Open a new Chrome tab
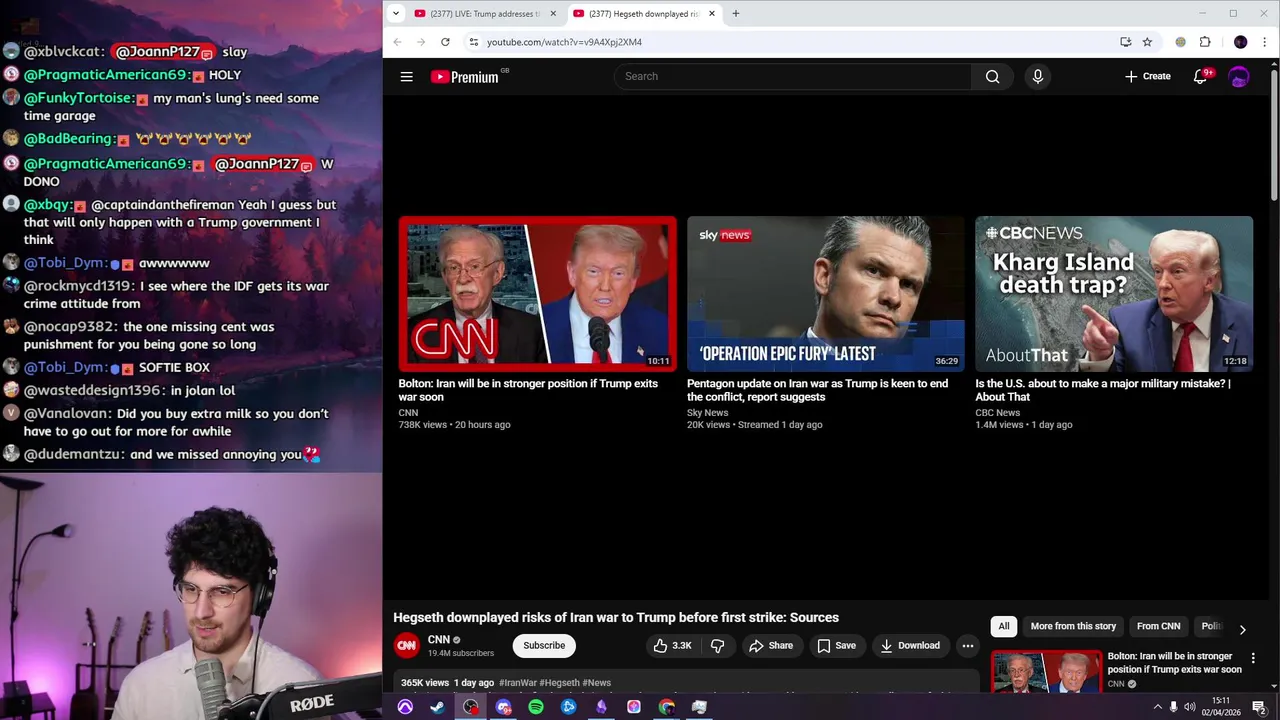 tap(735, 14)
